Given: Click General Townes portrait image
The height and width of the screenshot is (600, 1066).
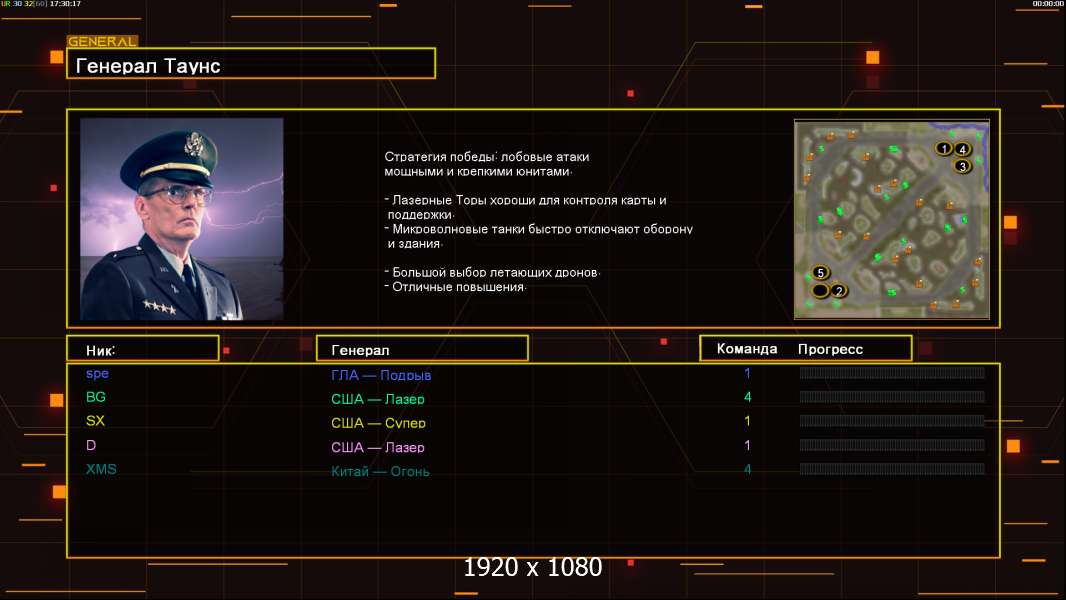Looking at the screenshot, I should click(182, 219).
